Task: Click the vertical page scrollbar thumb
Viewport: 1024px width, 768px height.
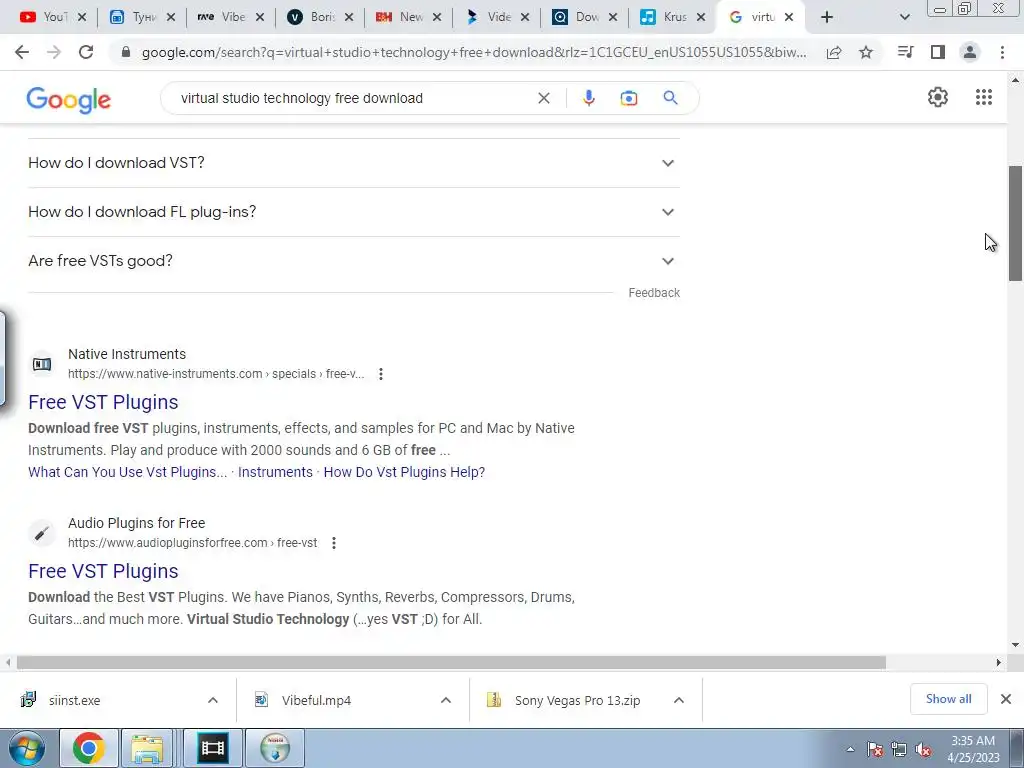Action: [x=1015, y=223]
